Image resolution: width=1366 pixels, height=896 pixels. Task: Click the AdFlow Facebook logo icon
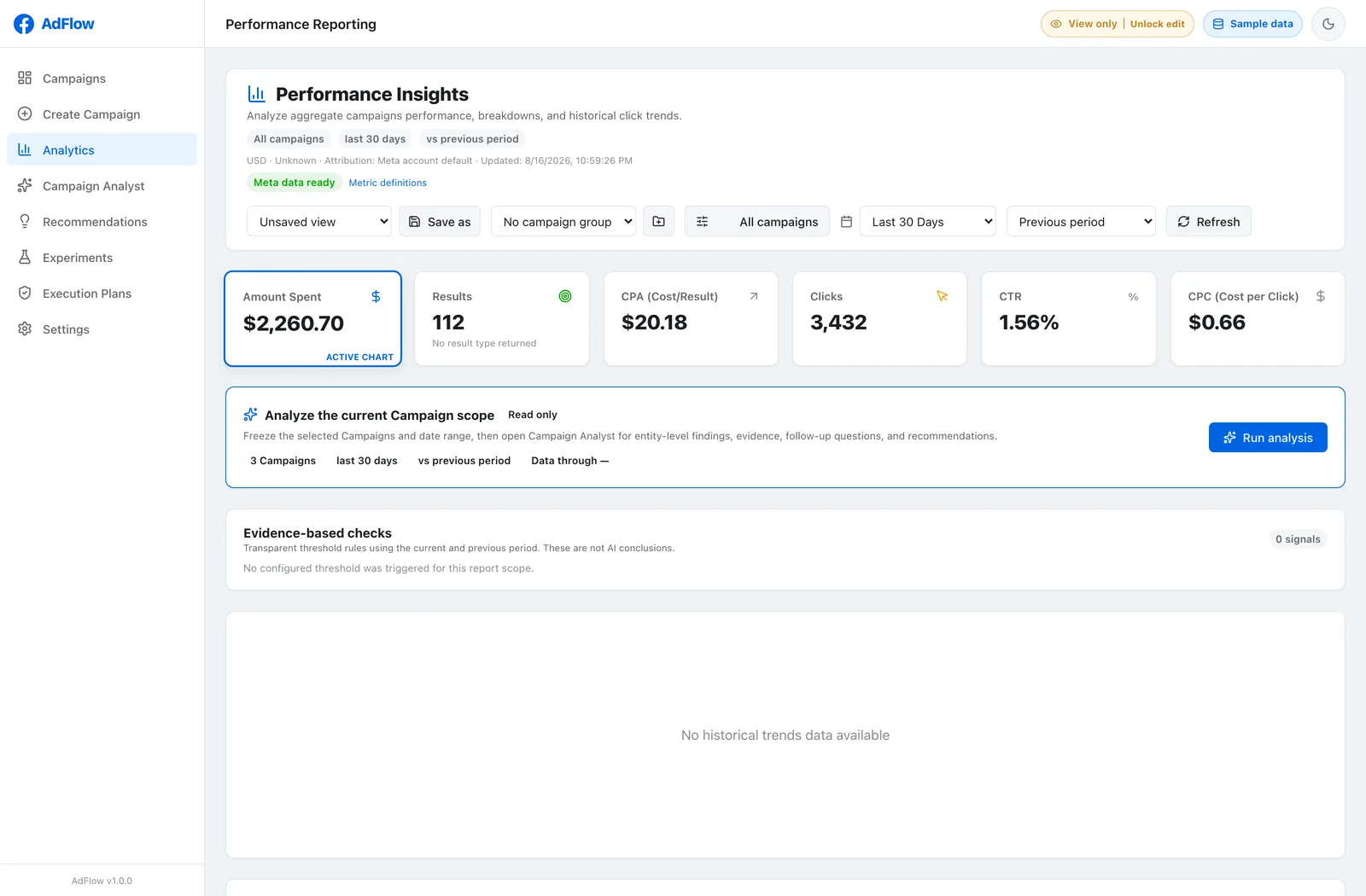(x=24, y=24)
